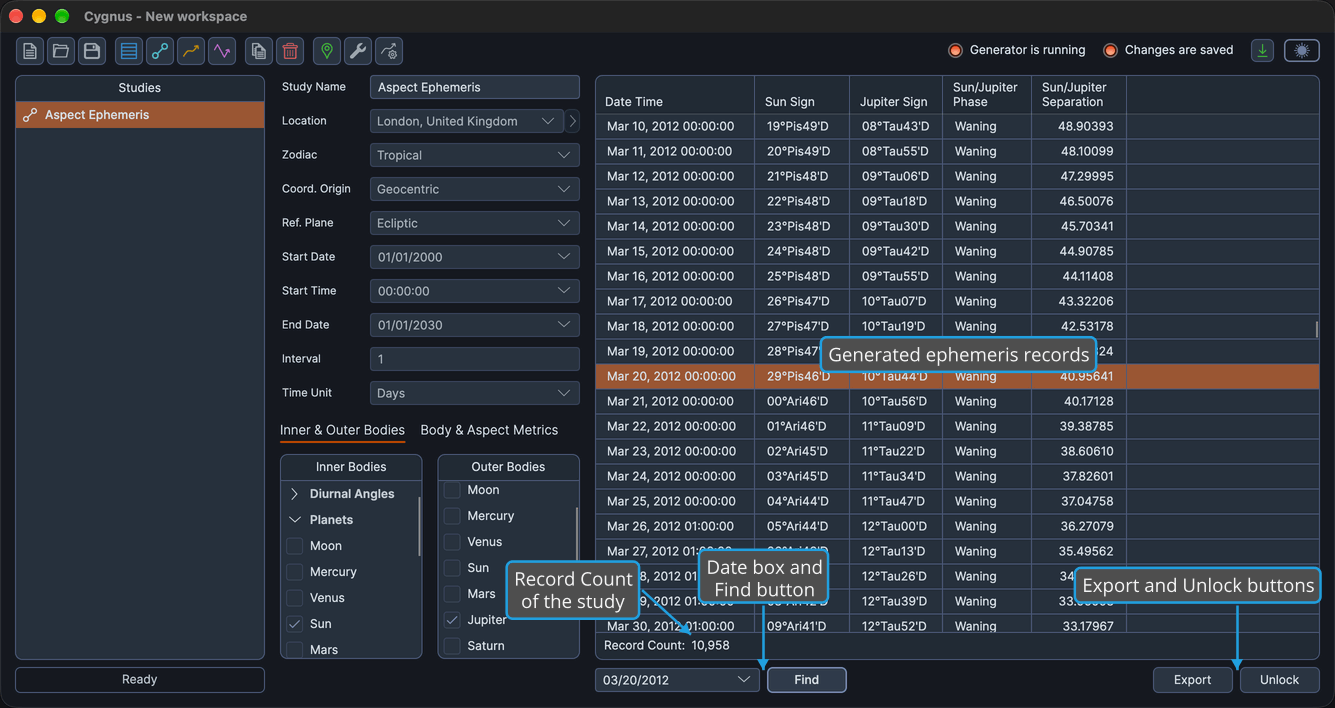1335x708 pixels.
Task: Click the Sun/Jupiter Separation column header
Action: click(x=1080, y=95)
